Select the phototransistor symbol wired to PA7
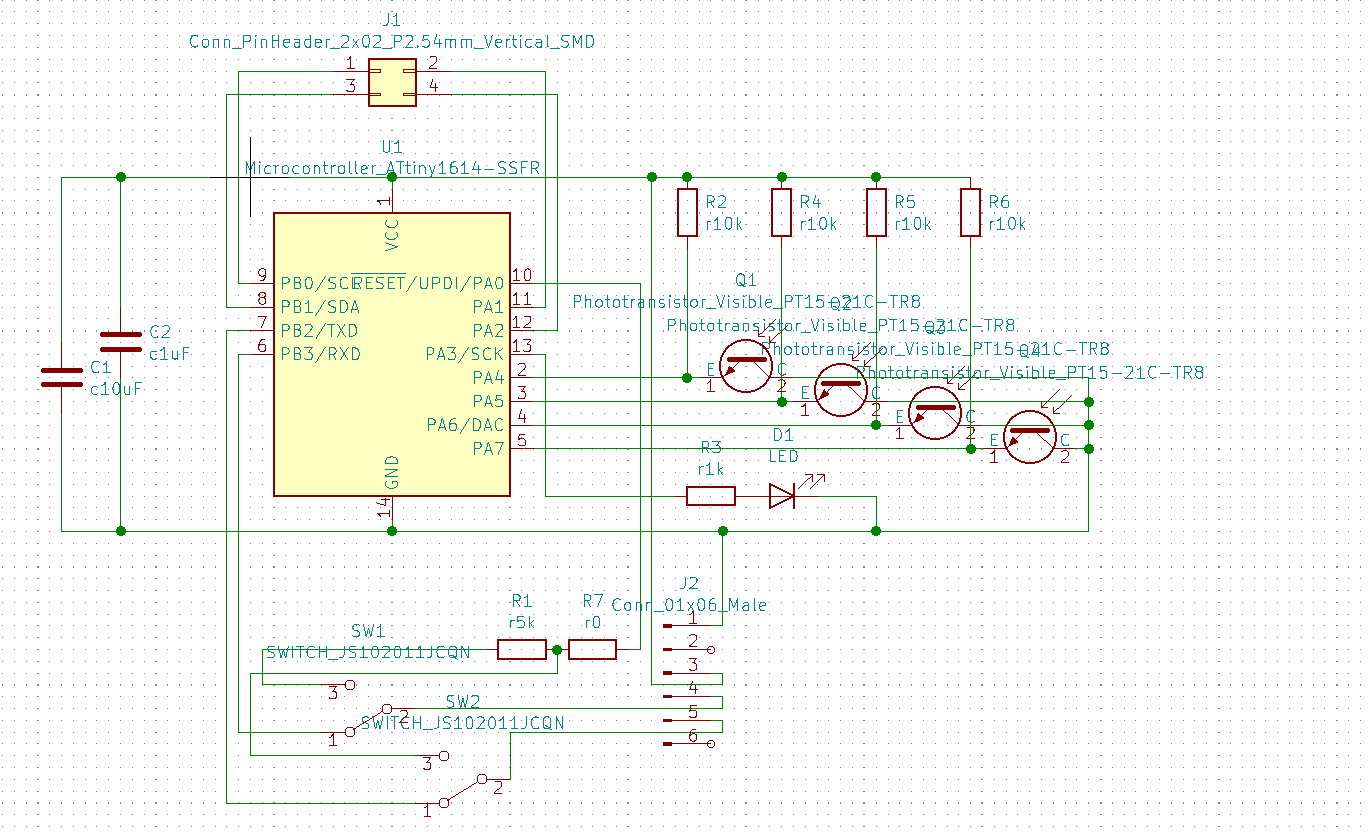The image size is (1372, 837). pos(1029,437)
